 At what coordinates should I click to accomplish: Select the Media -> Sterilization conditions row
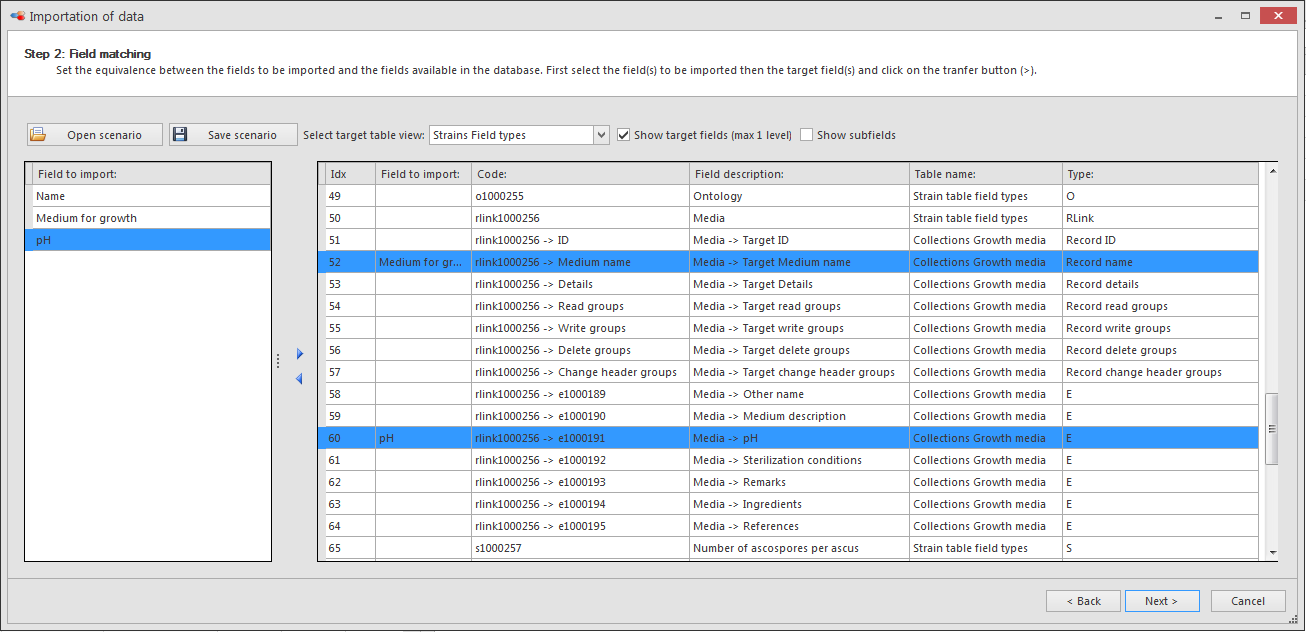tap(788, 460)
